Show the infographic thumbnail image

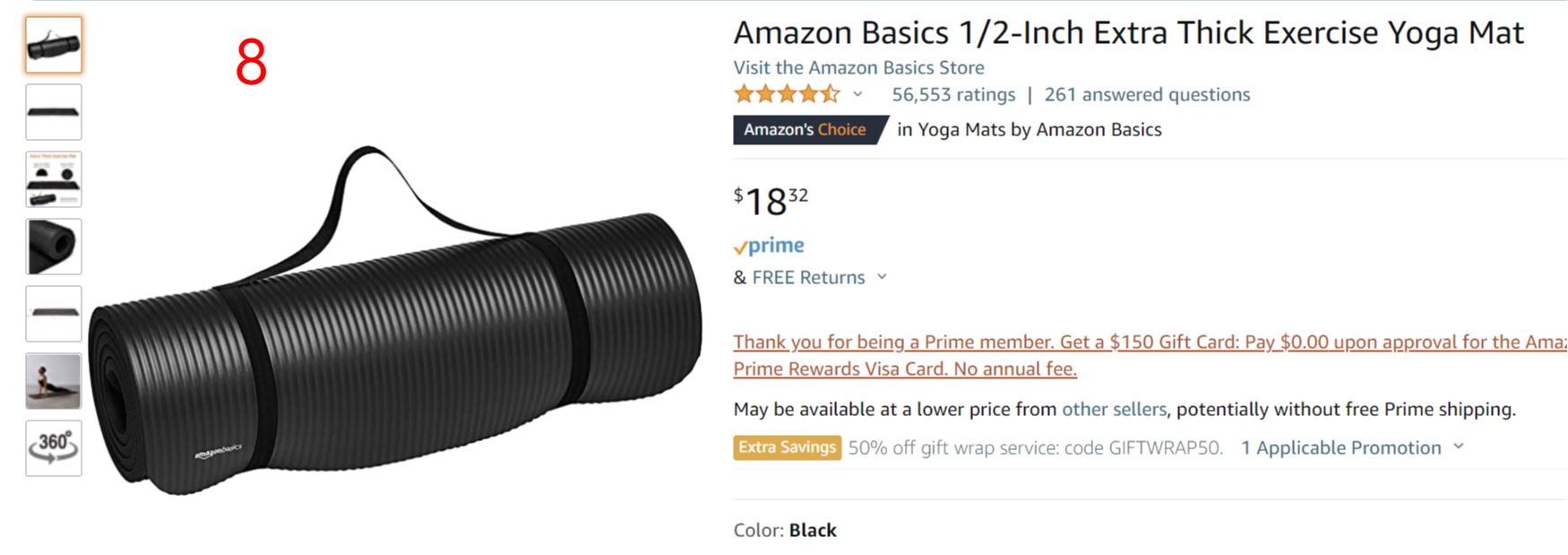54,179
